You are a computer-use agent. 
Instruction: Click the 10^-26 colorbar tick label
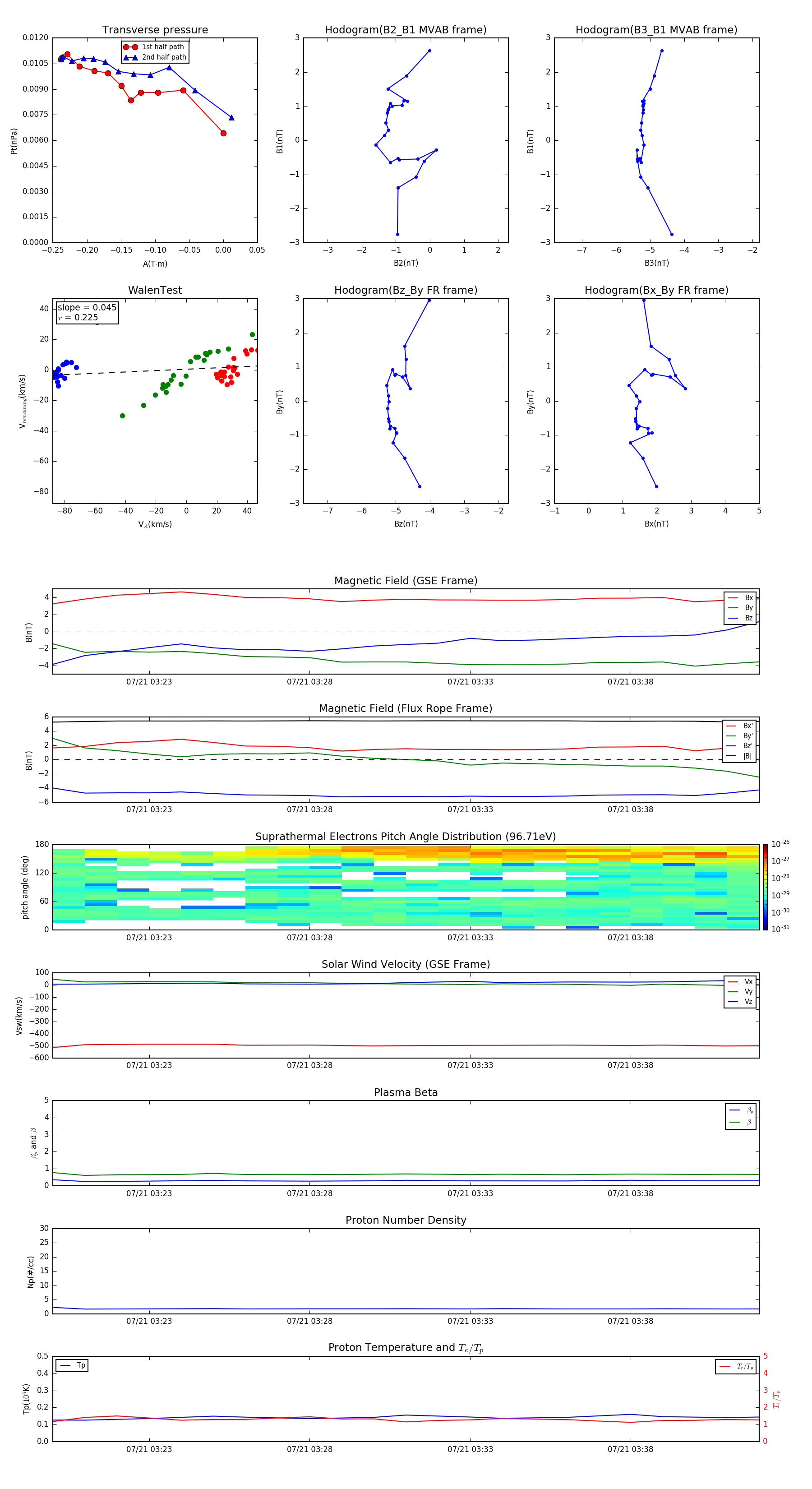tap(780, 844)
